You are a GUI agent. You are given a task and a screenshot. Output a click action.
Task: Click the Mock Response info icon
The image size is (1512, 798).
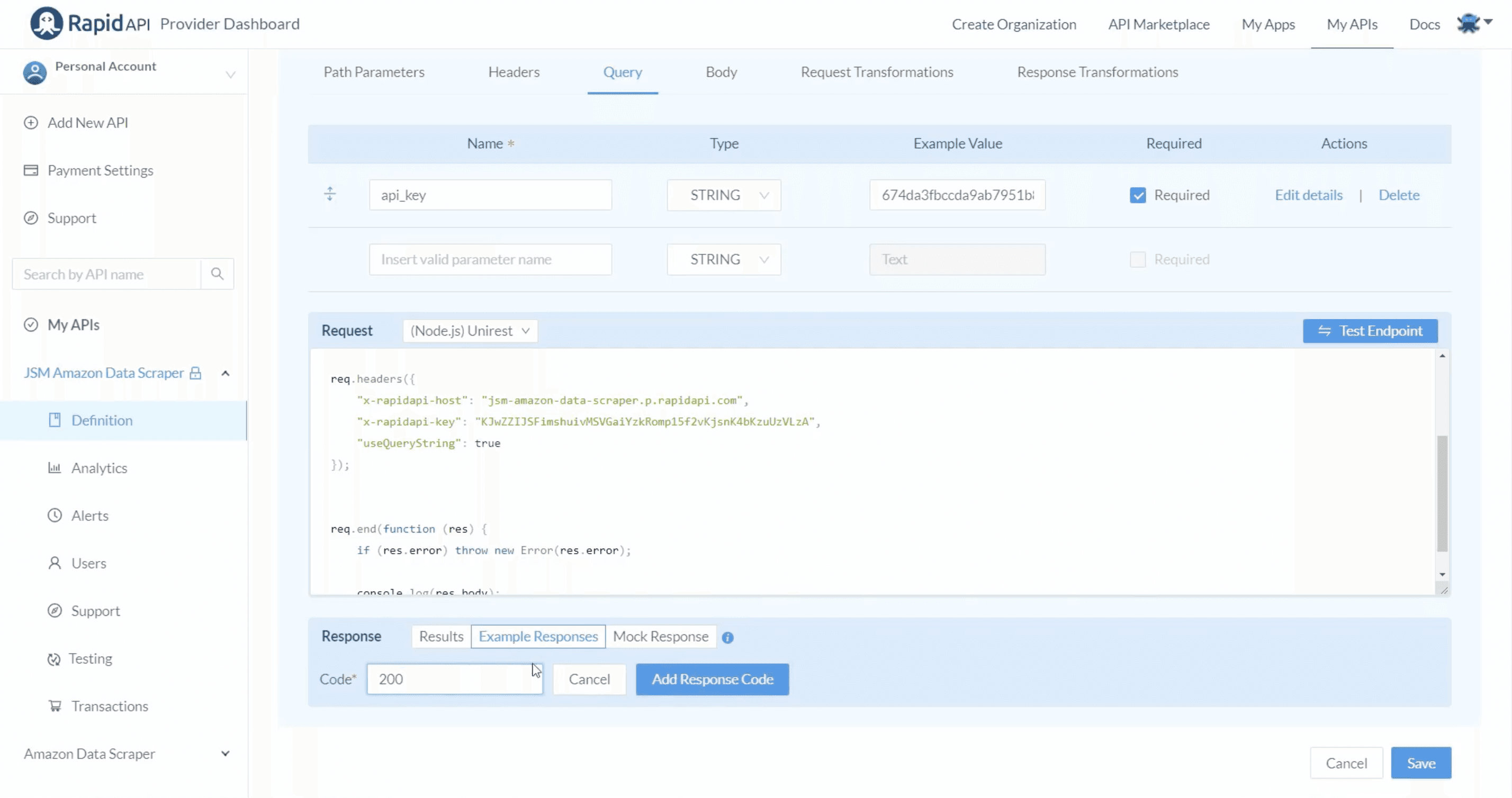(728, 637)
